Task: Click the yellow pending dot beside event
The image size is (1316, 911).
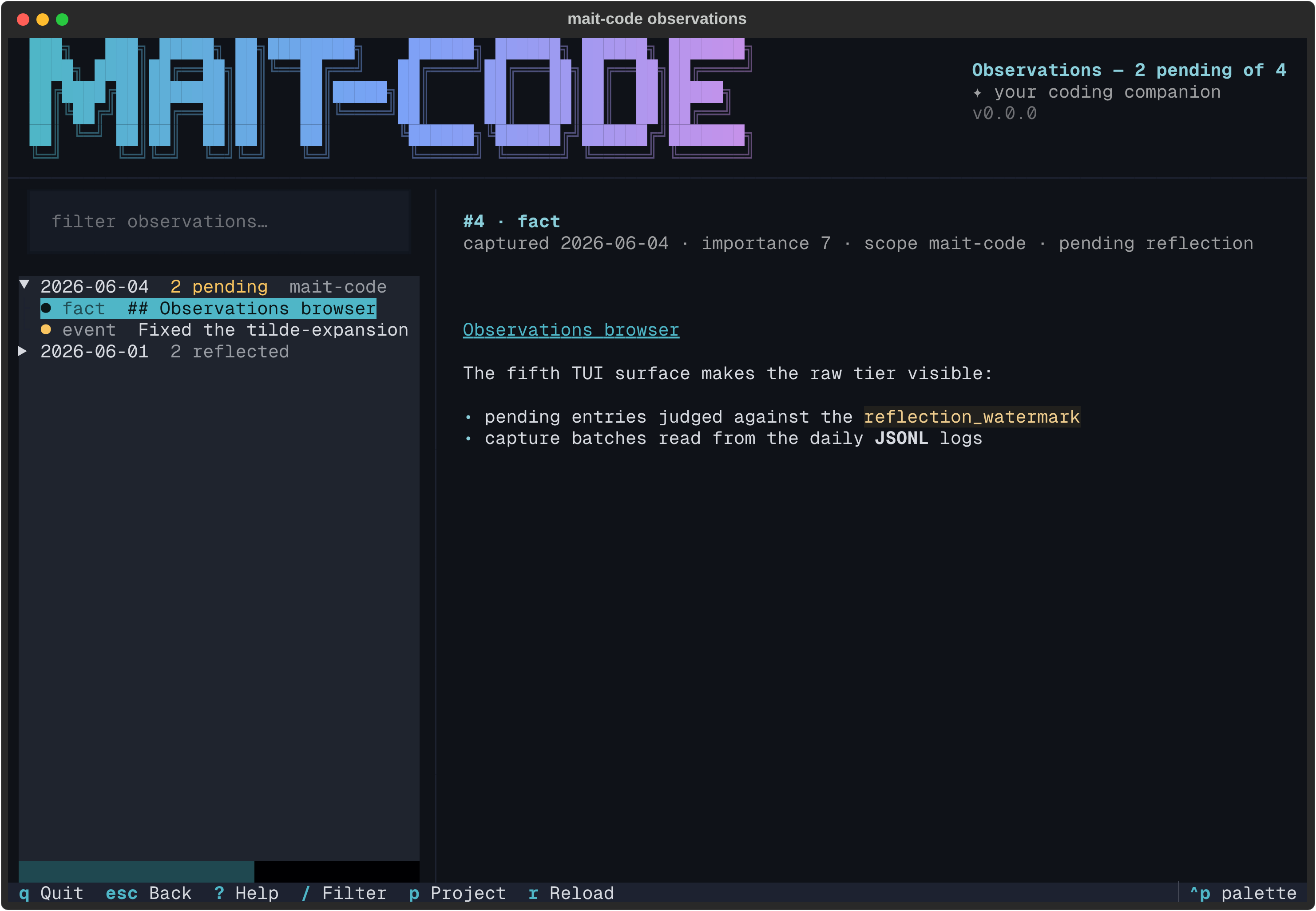Action: [46, 329]
